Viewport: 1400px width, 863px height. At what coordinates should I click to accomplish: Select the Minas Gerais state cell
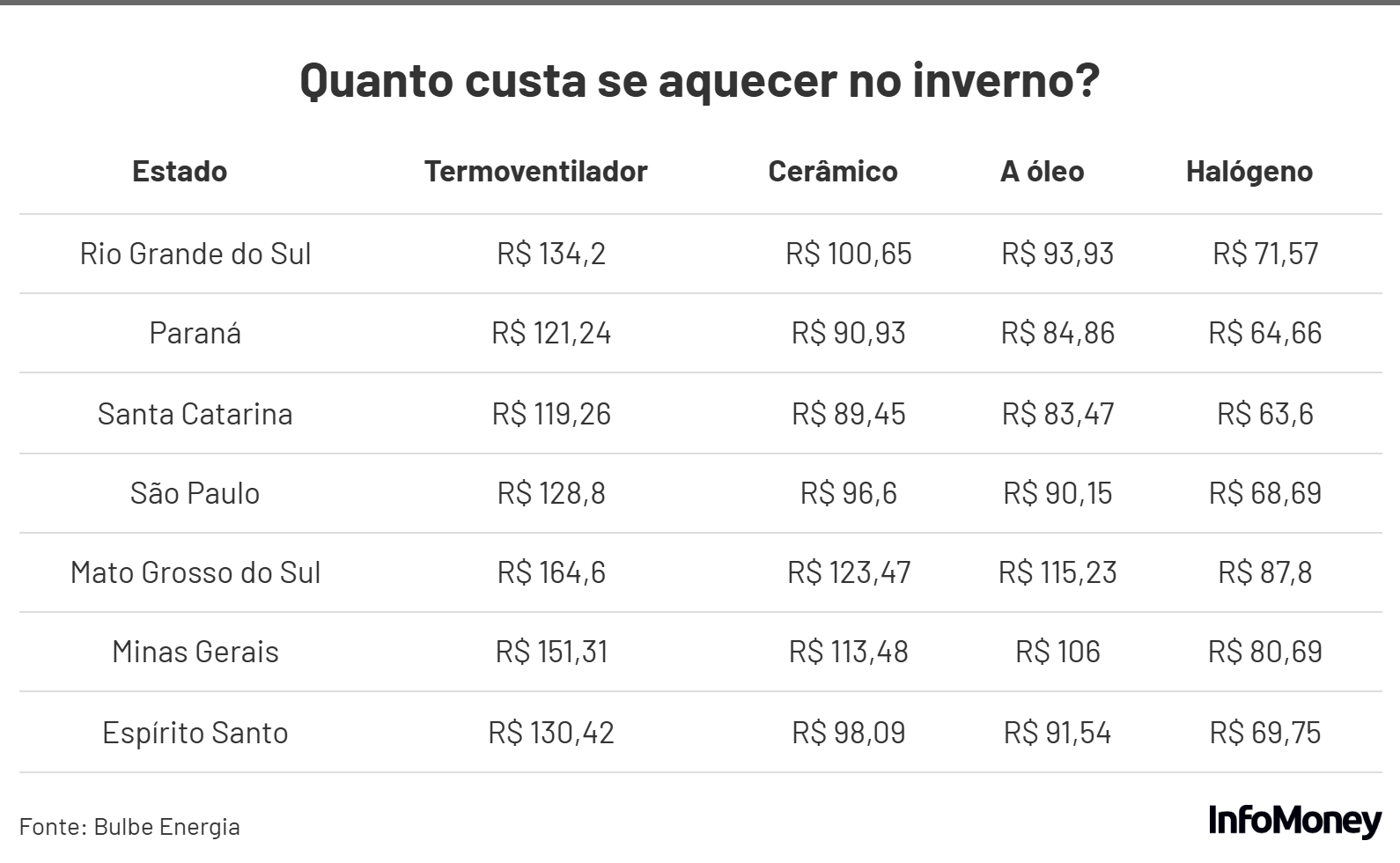pos(195,652)
